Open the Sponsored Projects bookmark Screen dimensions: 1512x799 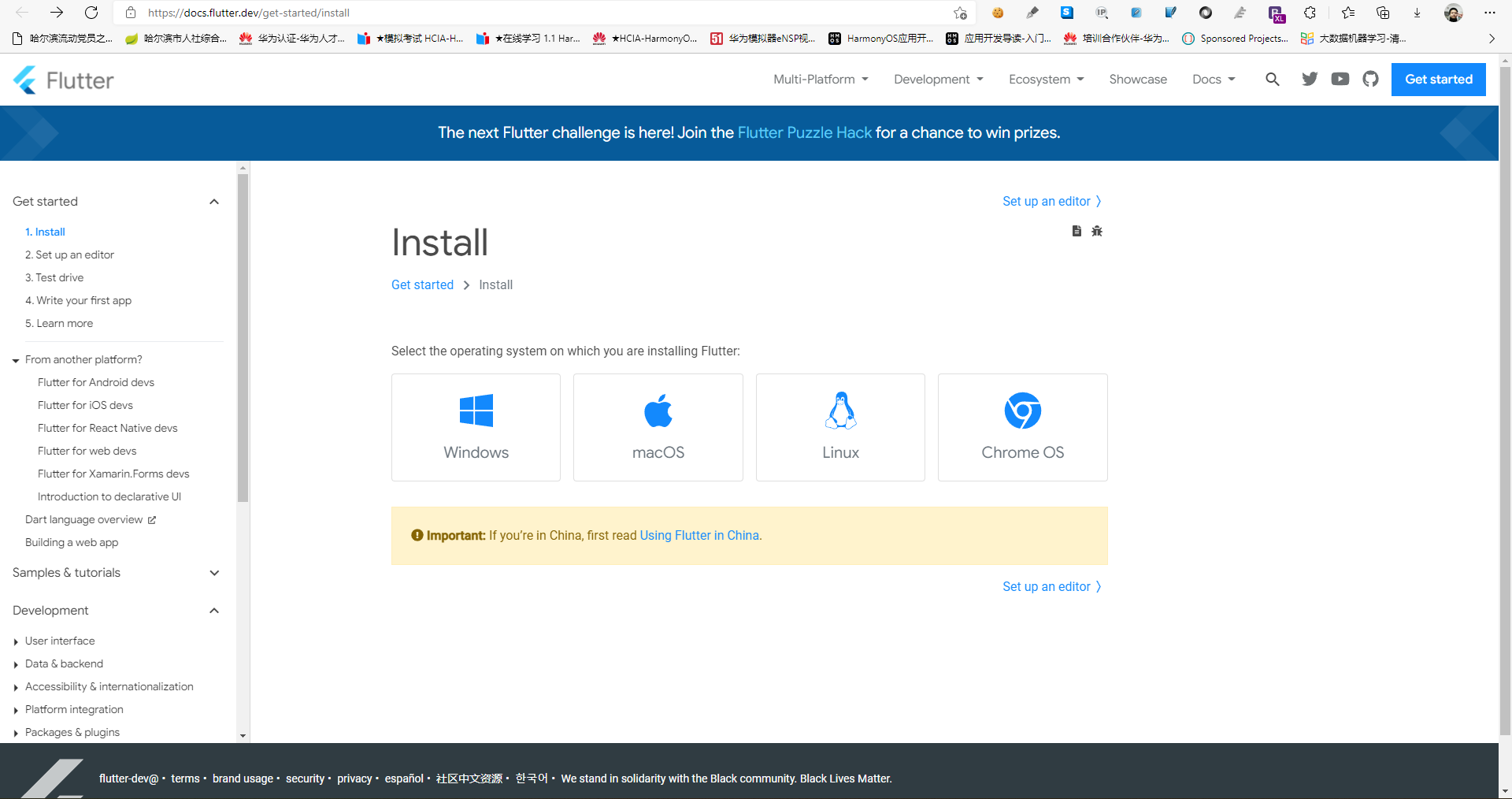coord(1236,38)
